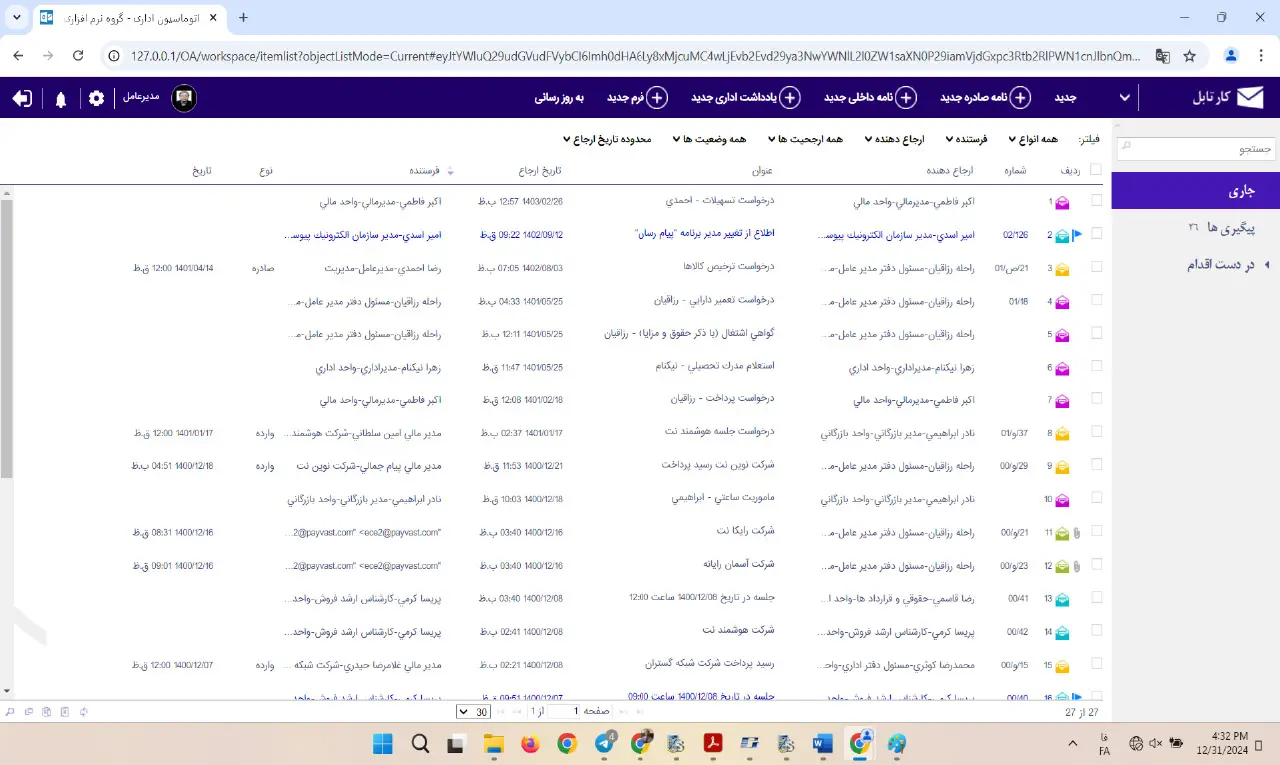Click the به روز رسانی button

(559, 98)
